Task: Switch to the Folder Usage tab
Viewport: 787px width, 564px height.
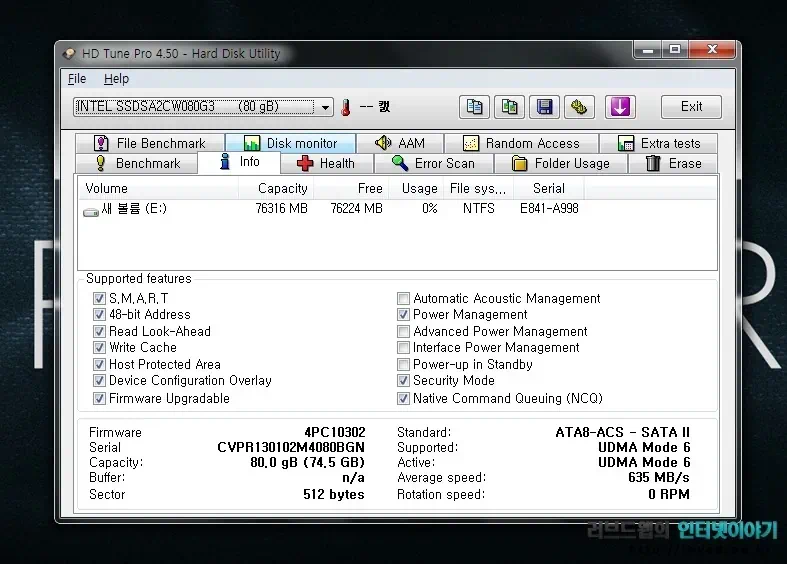Action: 561,164
